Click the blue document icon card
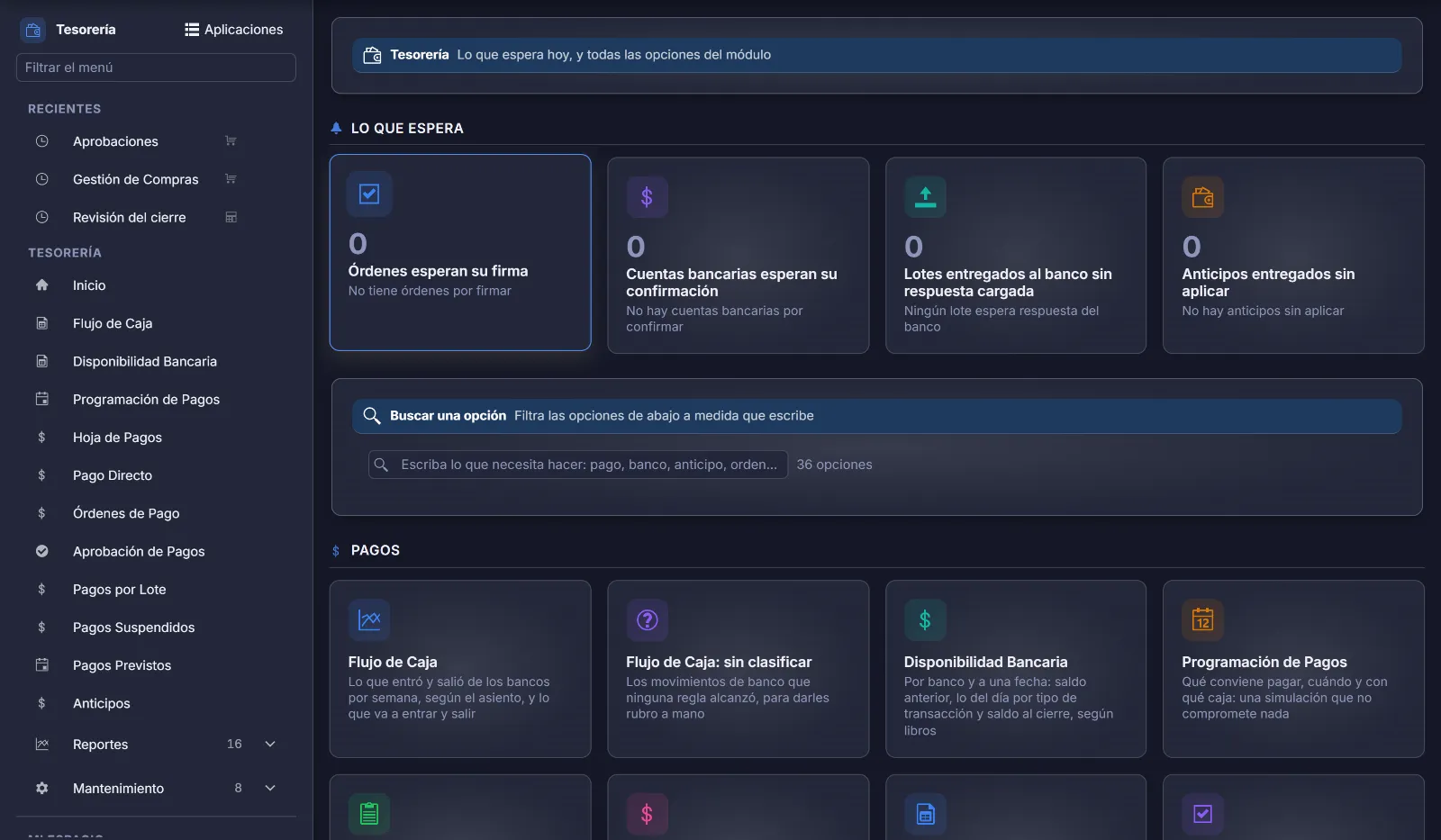1441x840 pixels. point(925,814)
